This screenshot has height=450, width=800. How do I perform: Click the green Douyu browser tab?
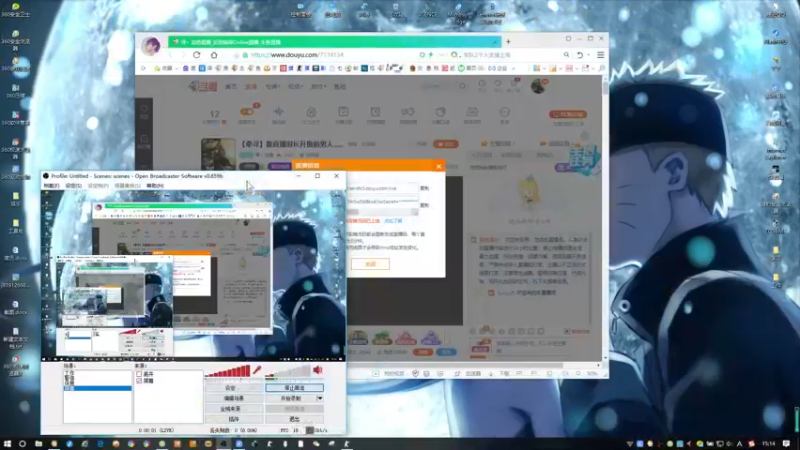point(334,42)
